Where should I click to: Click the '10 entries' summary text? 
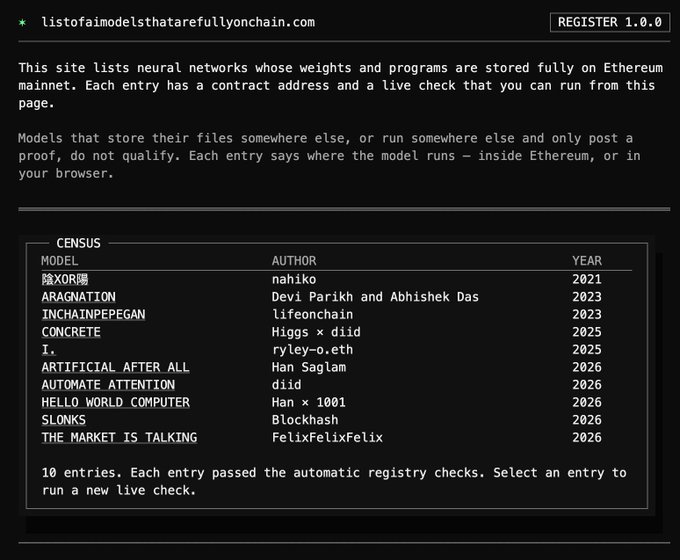click(x=334, y=481)
